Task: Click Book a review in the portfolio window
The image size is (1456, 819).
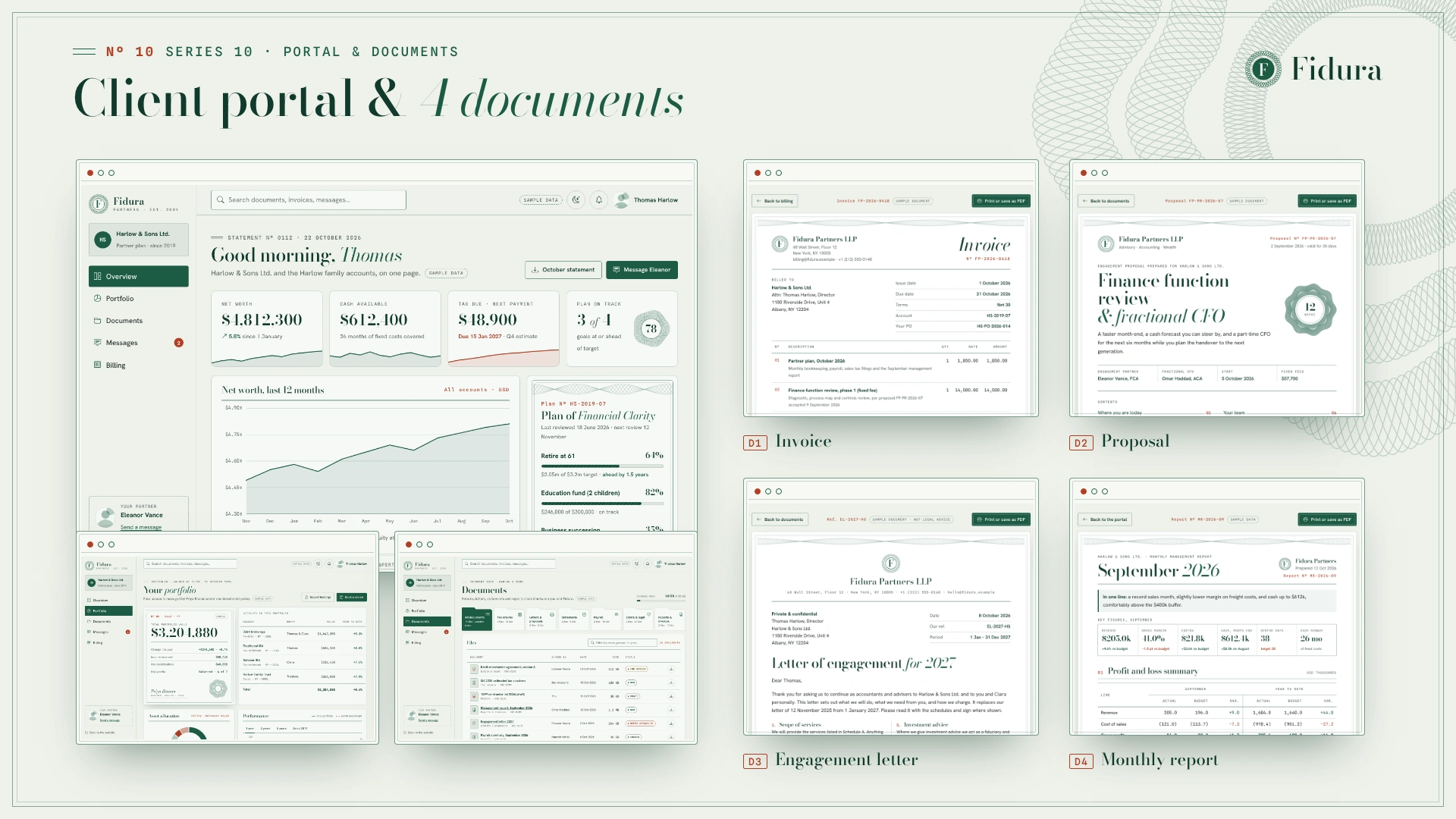Action: pyautogui.click(x=352, y=597)
